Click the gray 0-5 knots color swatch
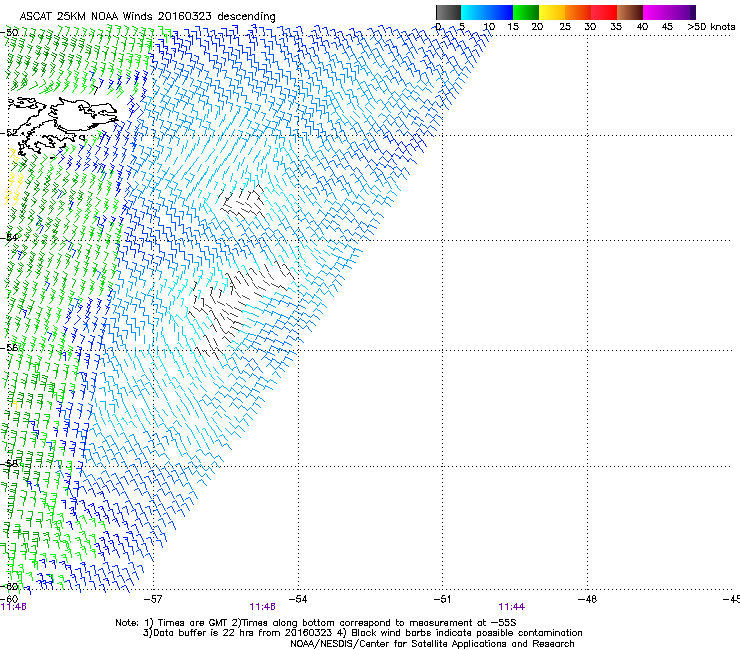740x650 pixels. [x=448, y=12]
